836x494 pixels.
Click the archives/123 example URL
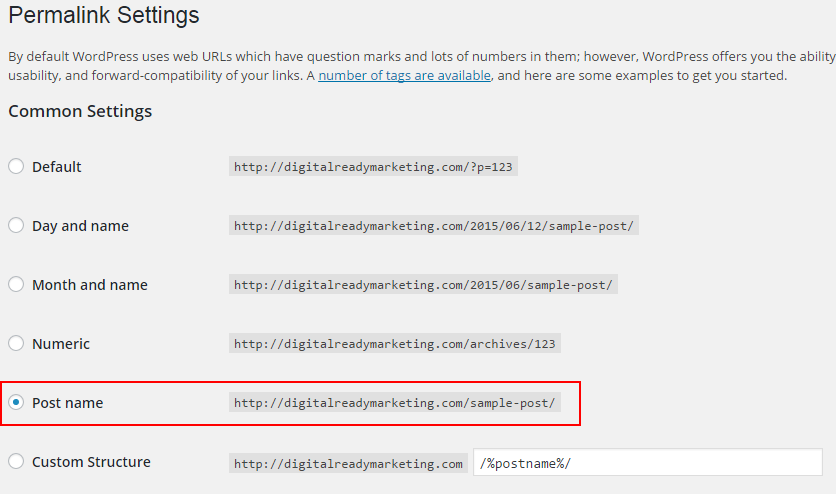click(x=394, y=344)
